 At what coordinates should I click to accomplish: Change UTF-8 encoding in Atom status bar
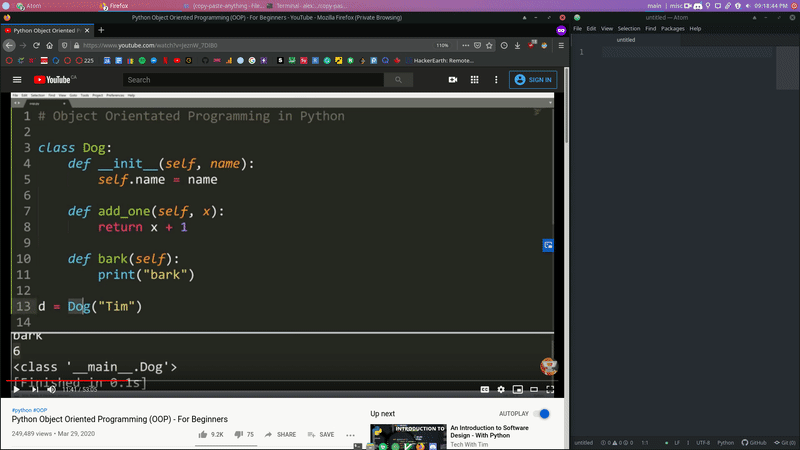click(703, 443)
